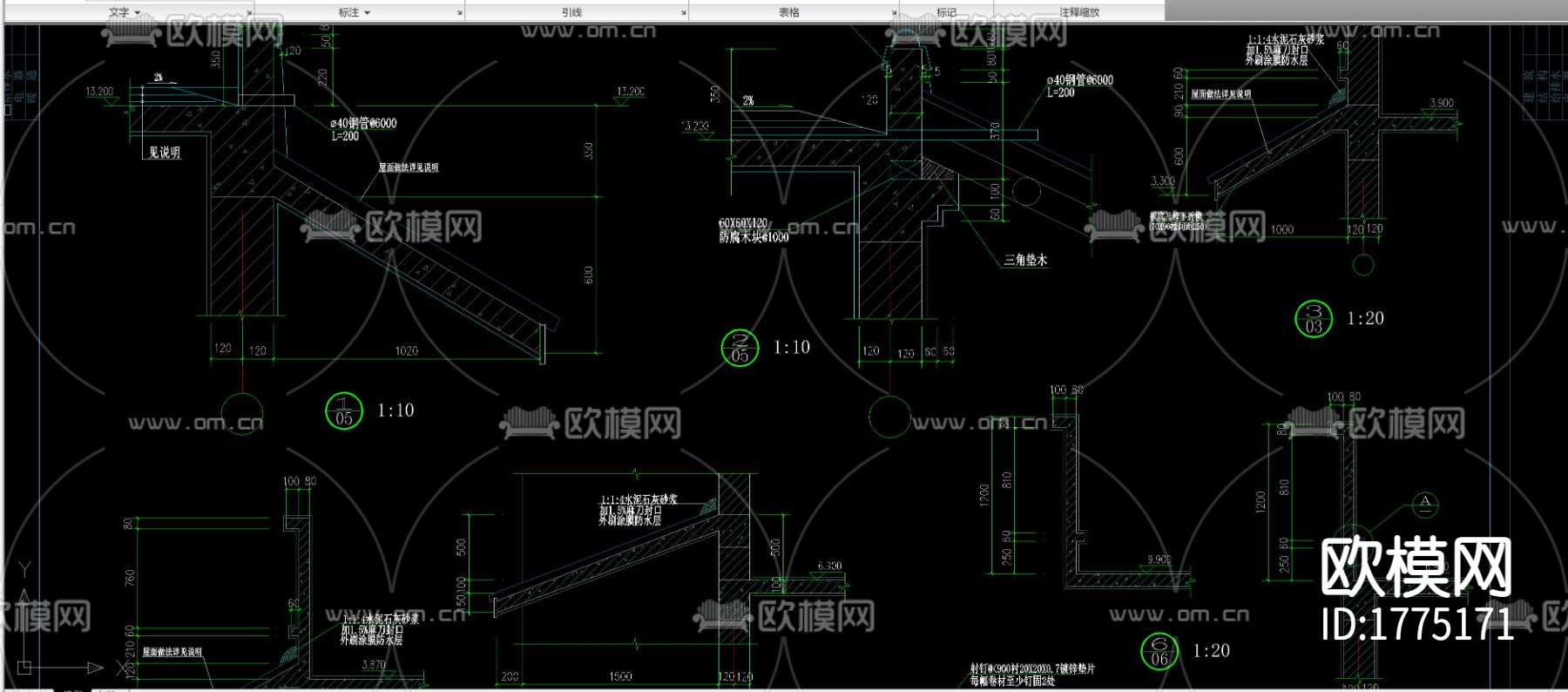
Task: Select the 见说明 text
Action: tap(164, 153)
